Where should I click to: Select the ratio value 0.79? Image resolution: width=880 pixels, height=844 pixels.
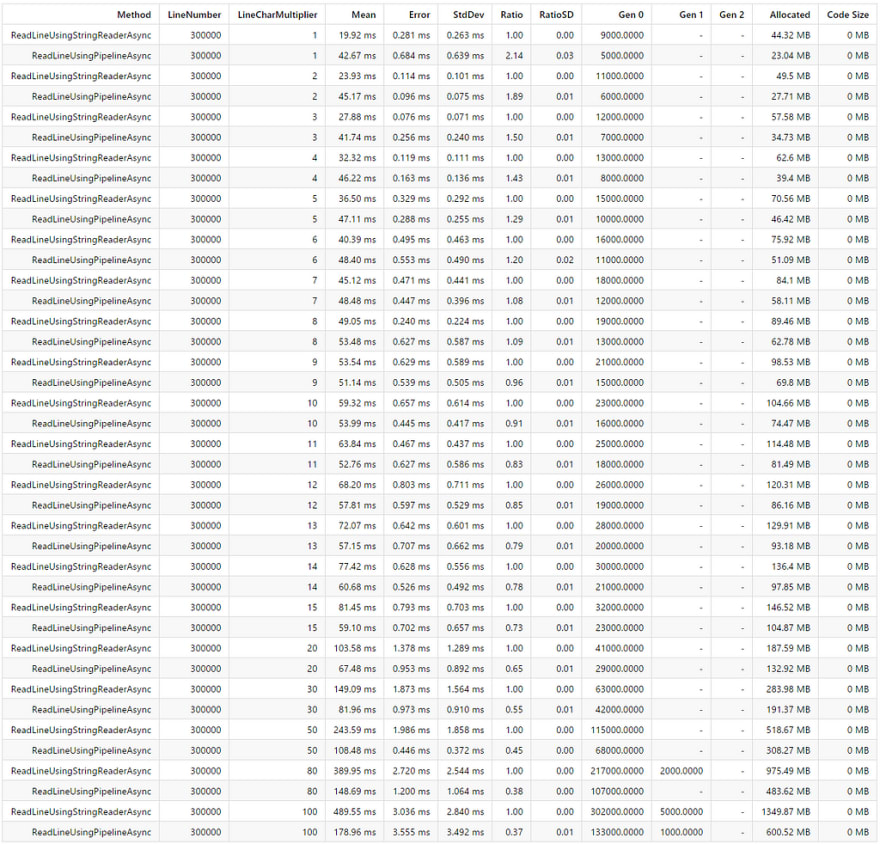pos(514,546)
